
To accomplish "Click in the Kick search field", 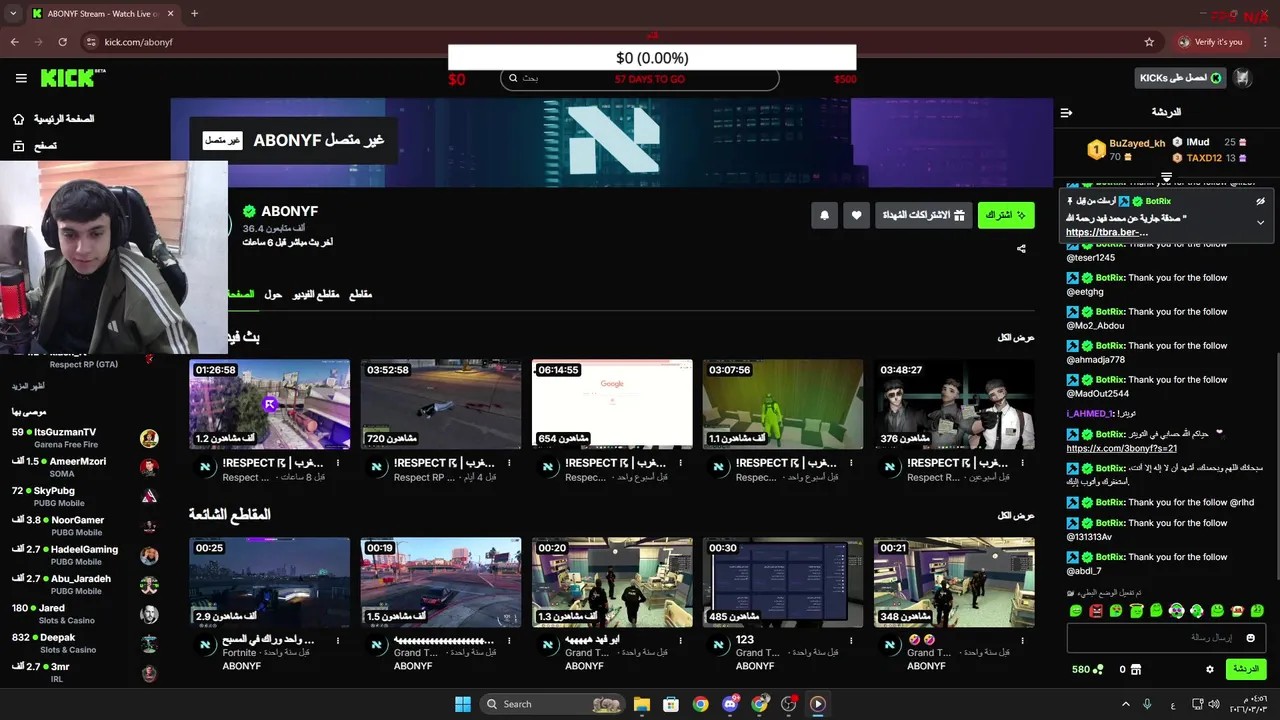I will [640, 78].
